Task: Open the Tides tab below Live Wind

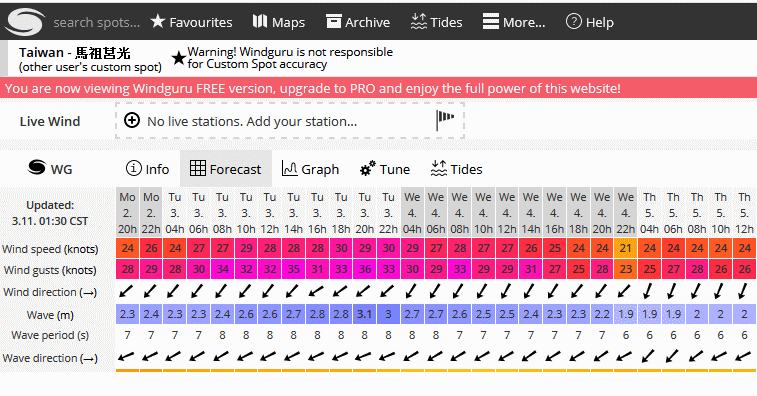Action: (456, 169)
